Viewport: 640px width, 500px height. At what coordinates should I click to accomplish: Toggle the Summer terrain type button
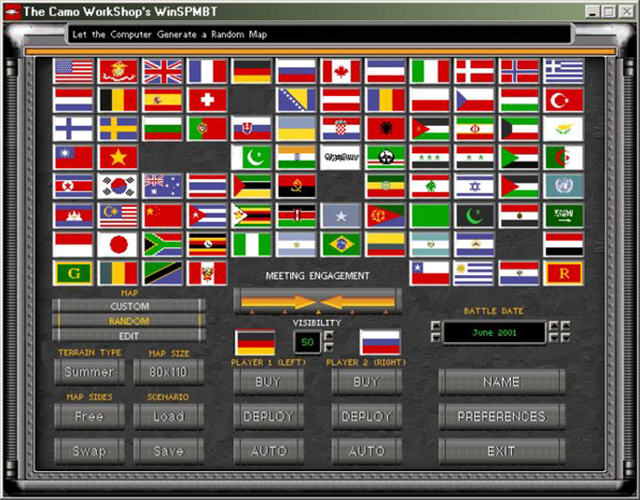tap(89, 372)
